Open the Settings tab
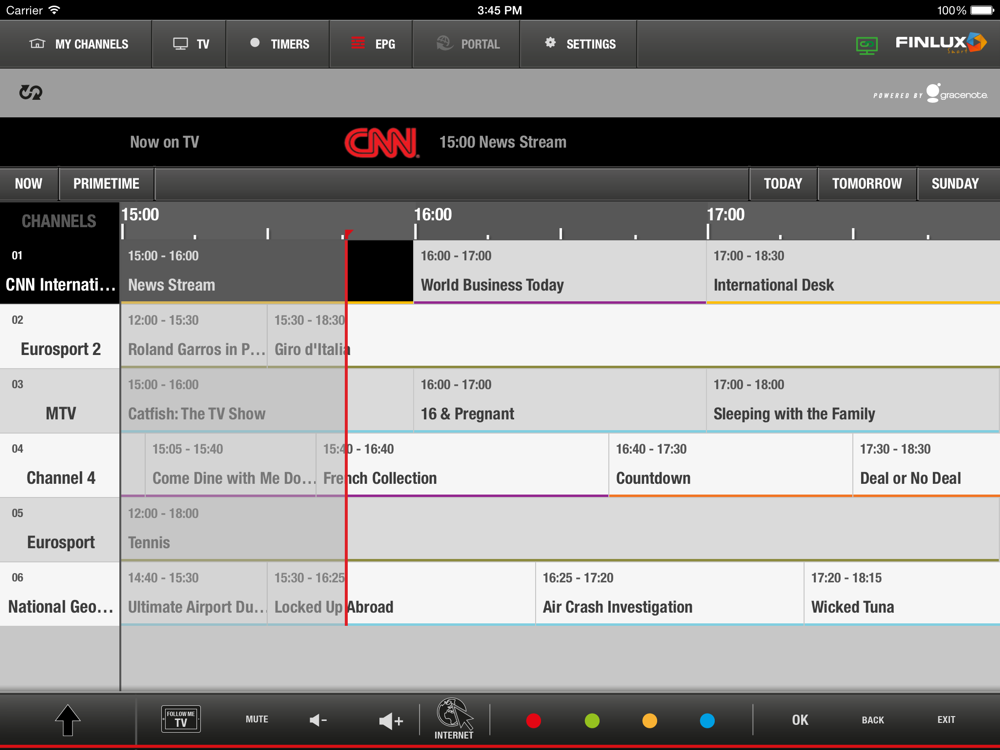Image resolution: width=1000 pixels, height=750 pixels. [x=579, y=45]
